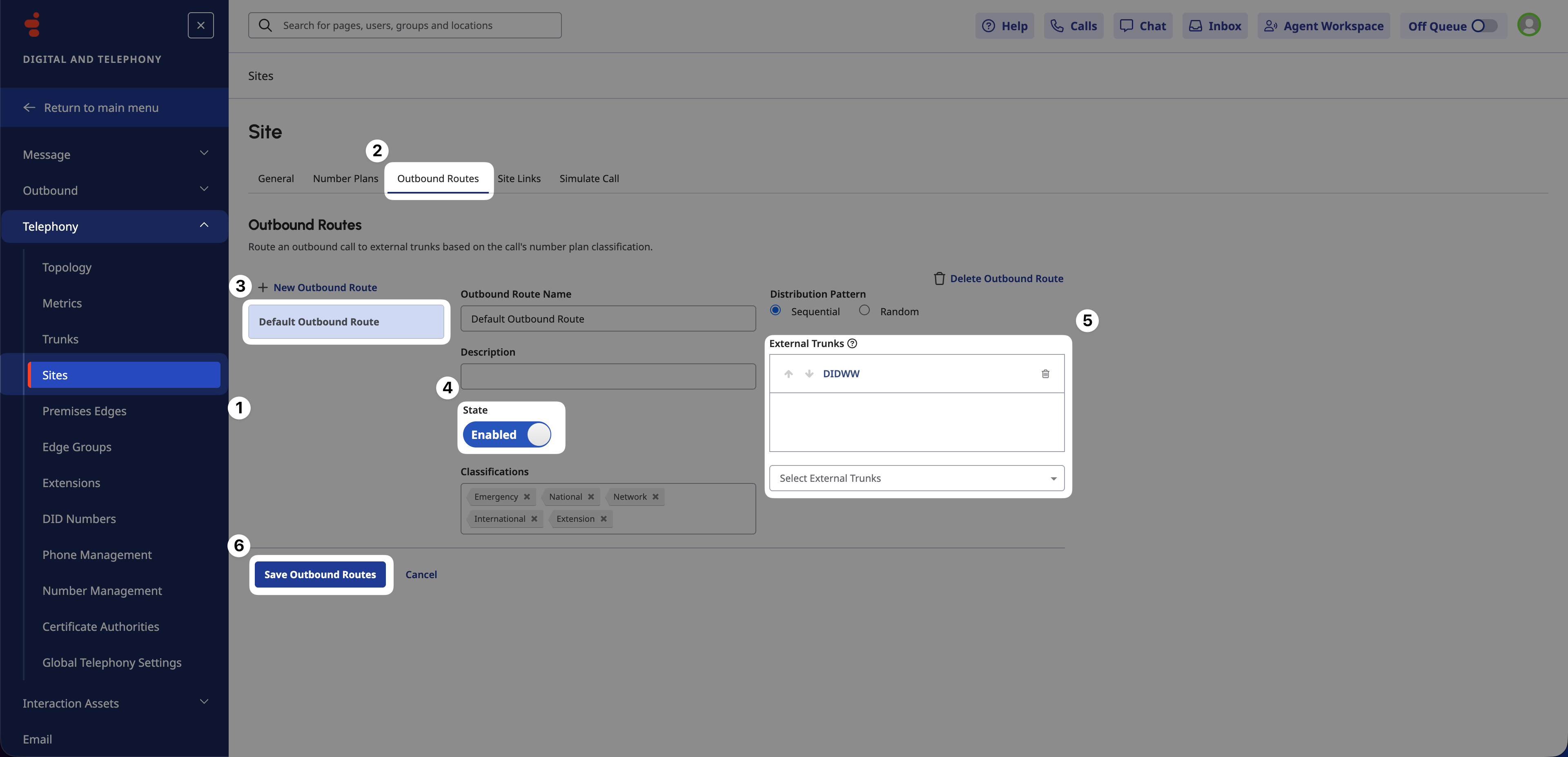This screenshot has height=757, width=1568.
Task: Click the search magnifier icon
Action: point(265,26)
